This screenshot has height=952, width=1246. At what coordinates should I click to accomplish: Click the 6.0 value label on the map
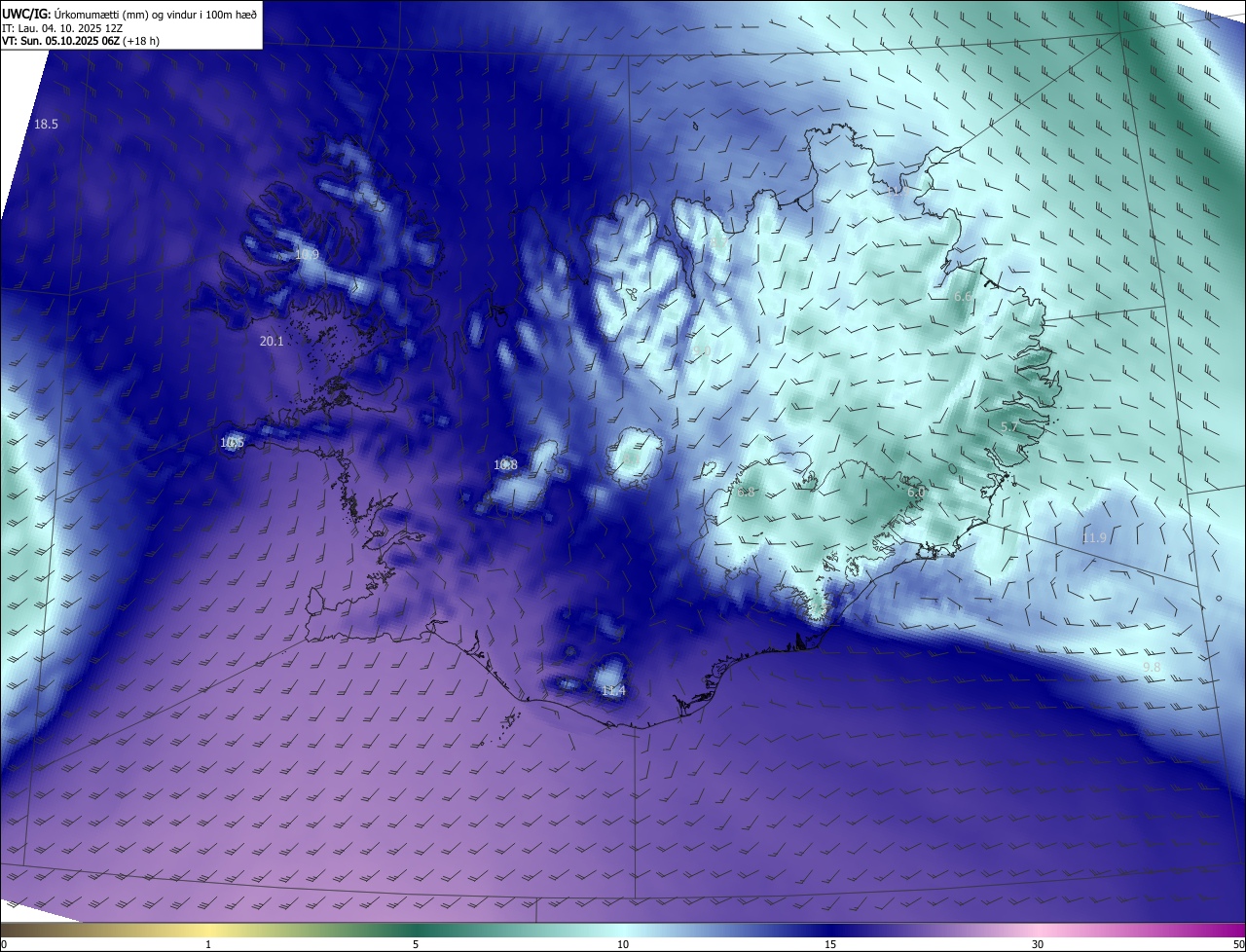916,494
